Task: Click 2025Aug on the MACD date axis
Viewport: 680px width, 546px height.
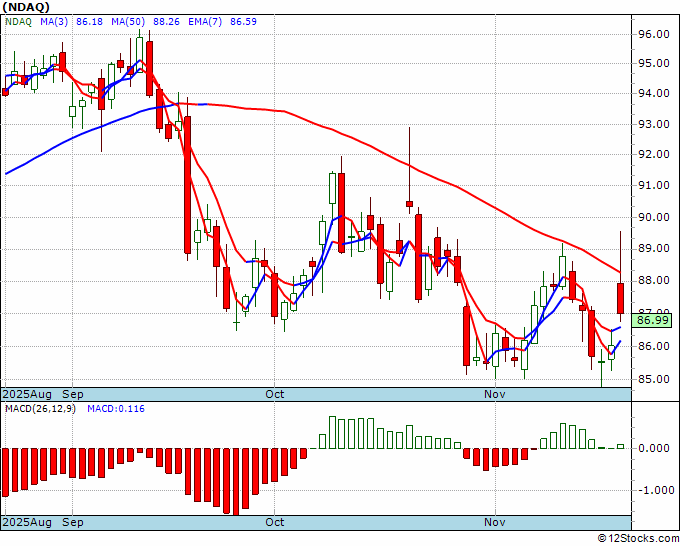Action: tap(27, 522)
